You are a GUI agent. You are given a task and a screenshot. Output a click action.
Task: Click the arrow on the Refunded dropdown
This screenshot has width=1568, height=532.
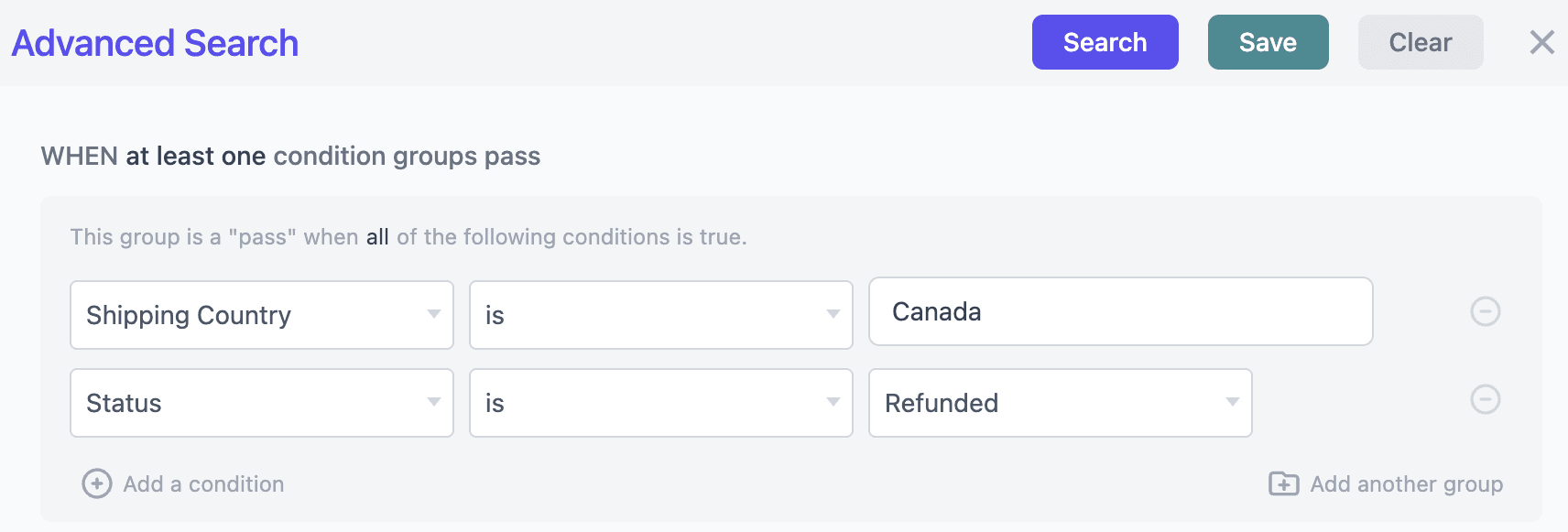1232,402
